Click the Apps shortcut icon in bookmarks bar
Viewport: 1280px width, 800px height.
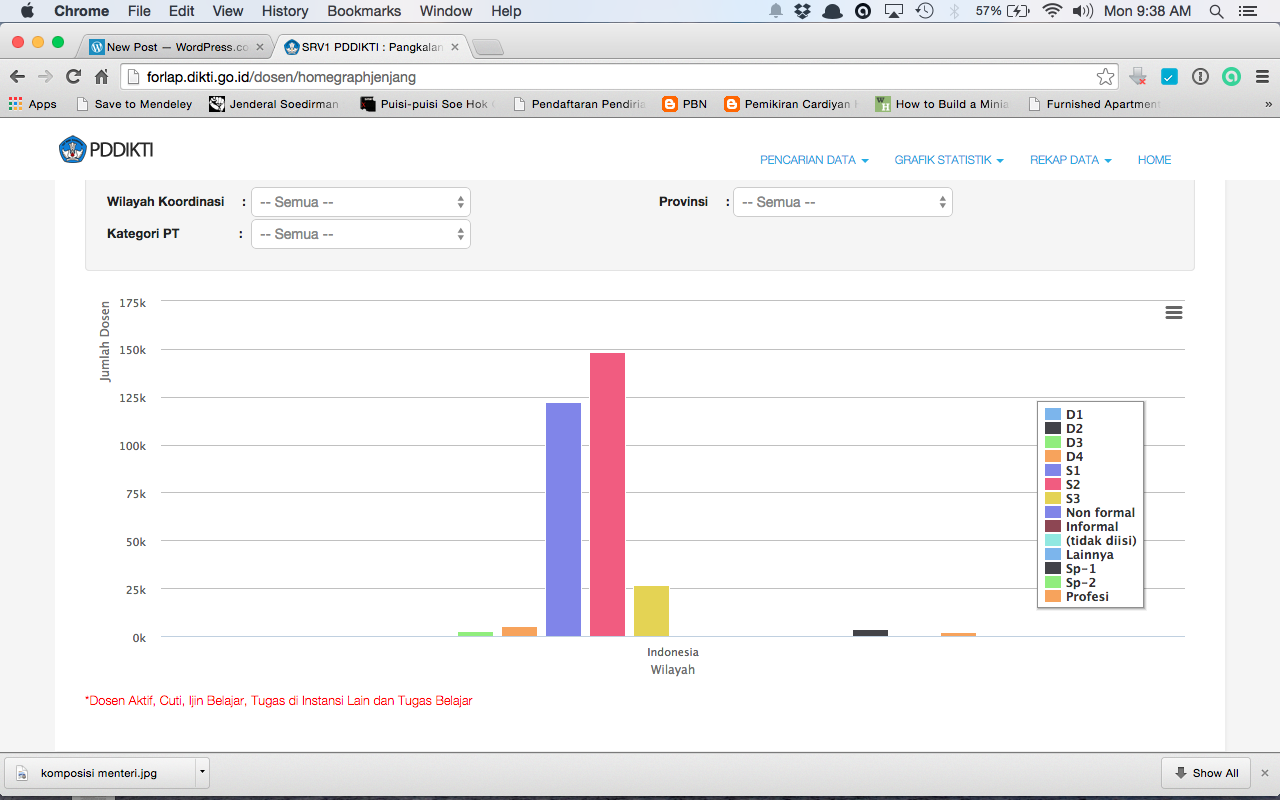click(x=15, y=104)
